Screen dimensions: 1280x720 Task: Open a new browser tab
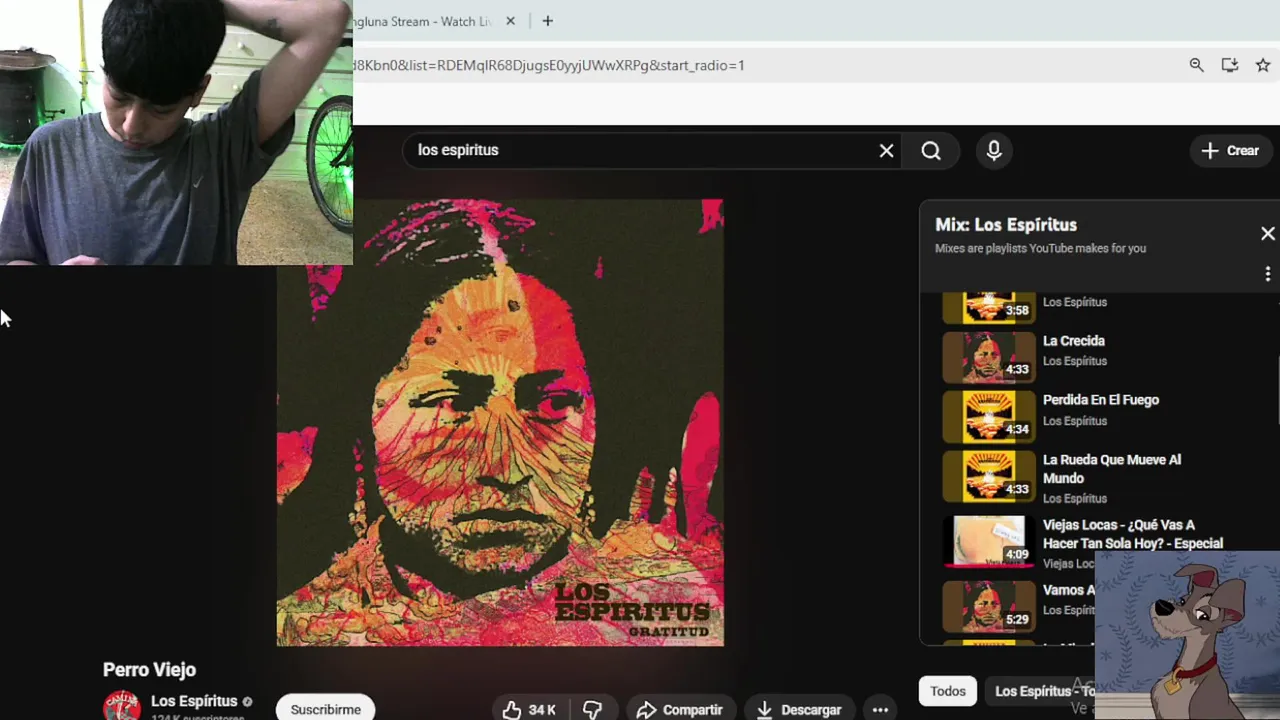(x=547, y=21)
